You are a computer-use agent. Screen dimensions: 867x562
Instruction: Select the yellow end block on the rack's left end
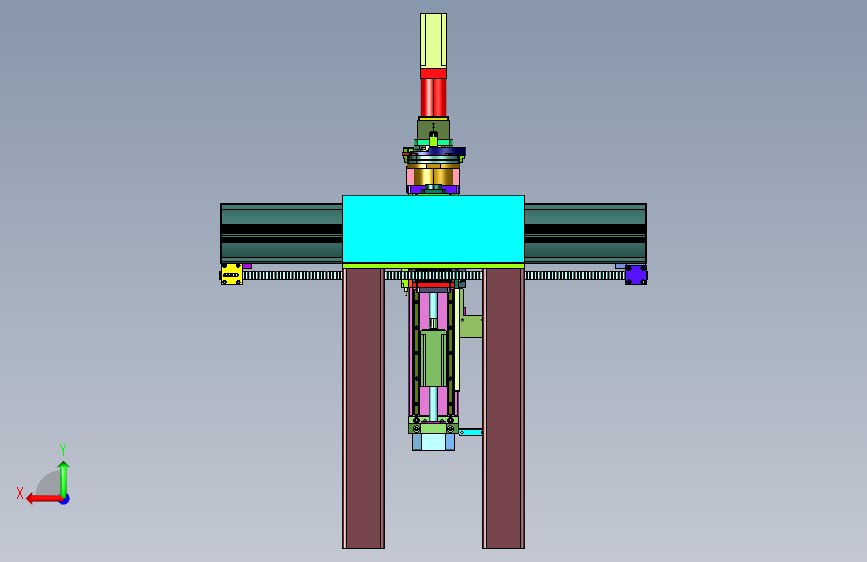(x=231, y=274)
